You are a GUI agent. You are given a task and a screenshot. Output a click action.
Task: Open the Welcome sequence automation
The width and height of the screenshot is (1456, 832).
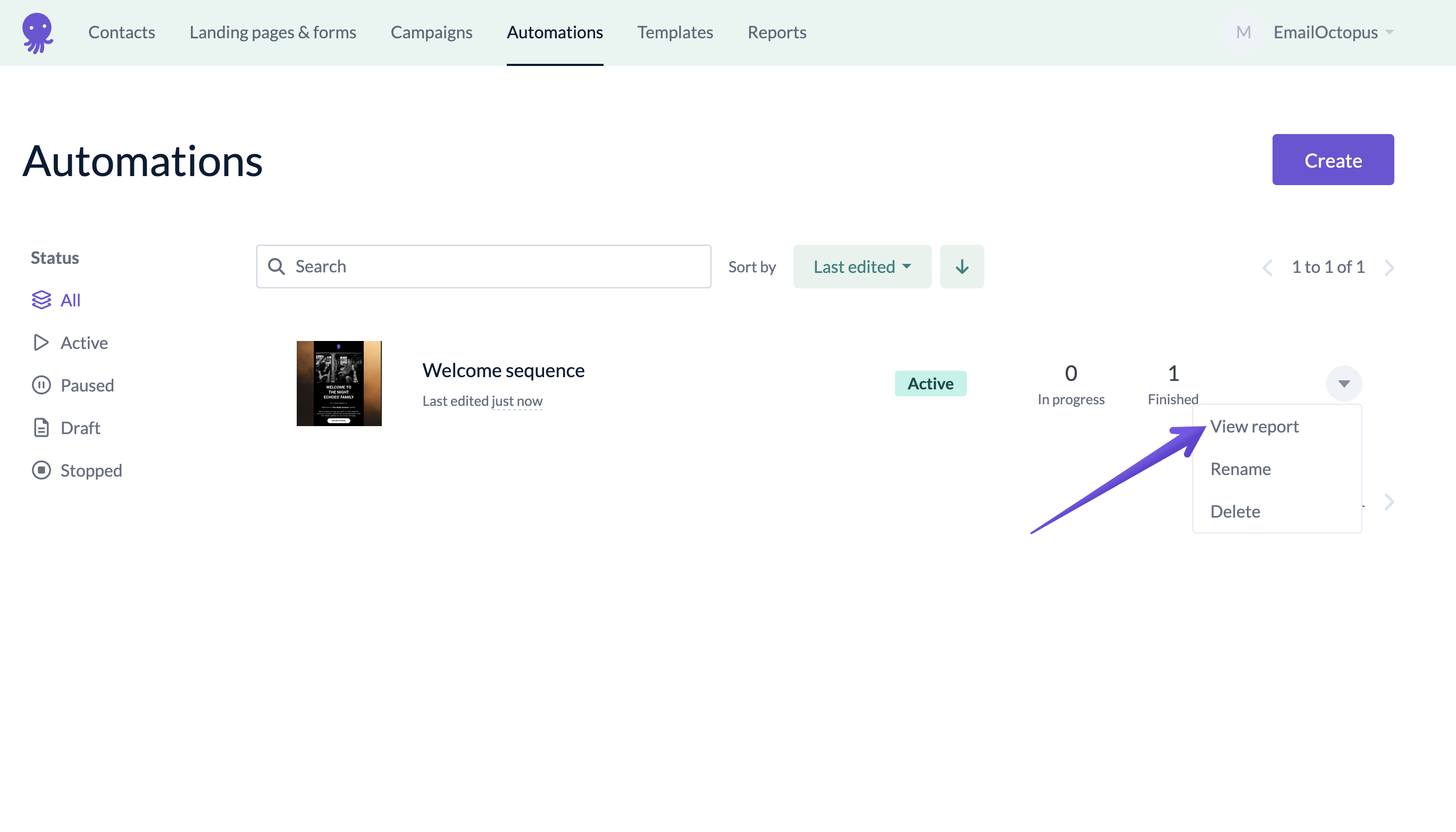click(x=503, y=370)
